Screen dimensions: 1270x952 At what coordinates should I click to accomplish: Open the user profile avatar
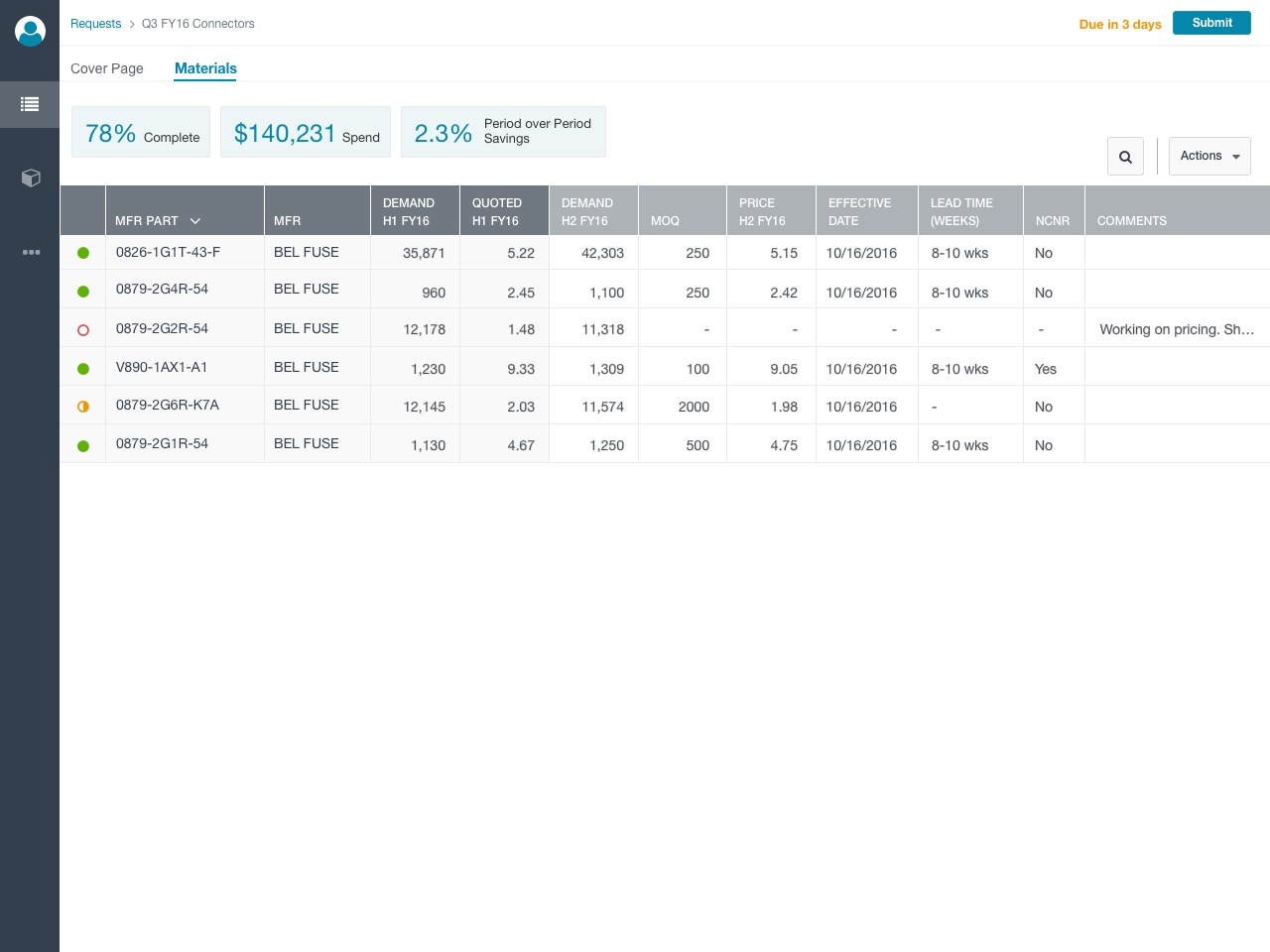coord(30,31)
